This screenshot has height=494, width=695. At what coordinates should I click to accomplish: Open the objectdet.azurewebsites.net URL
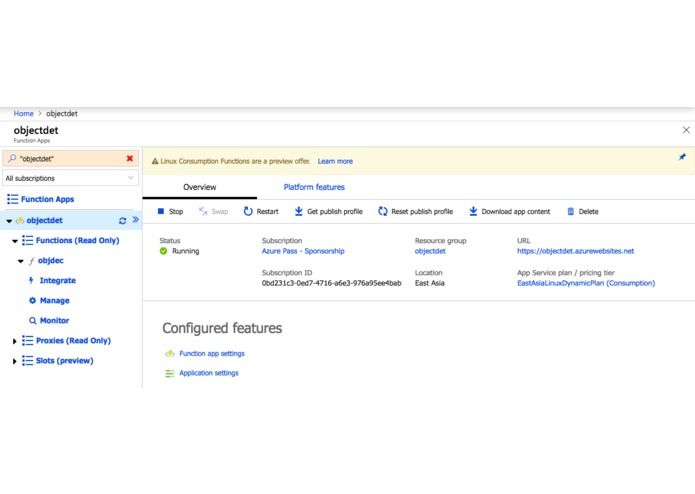pyautogui.click(x=575, y=251)
